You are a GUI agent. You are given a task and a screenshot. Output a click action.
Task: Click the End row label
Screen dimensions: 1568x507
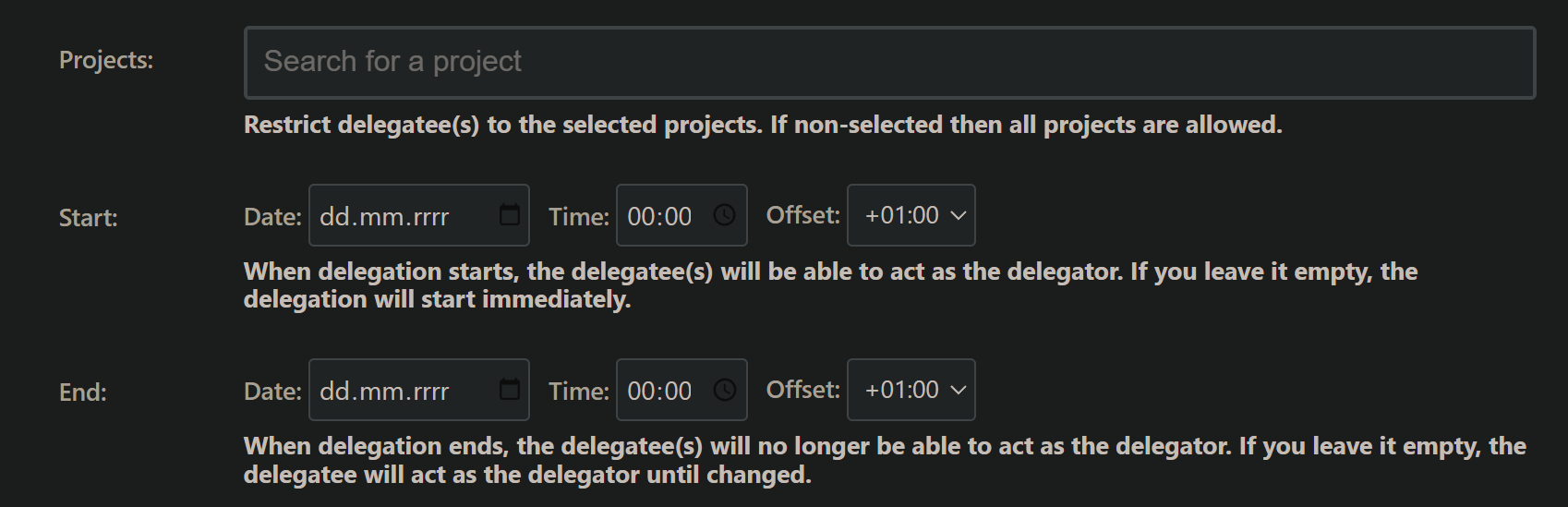pos(83,392)
